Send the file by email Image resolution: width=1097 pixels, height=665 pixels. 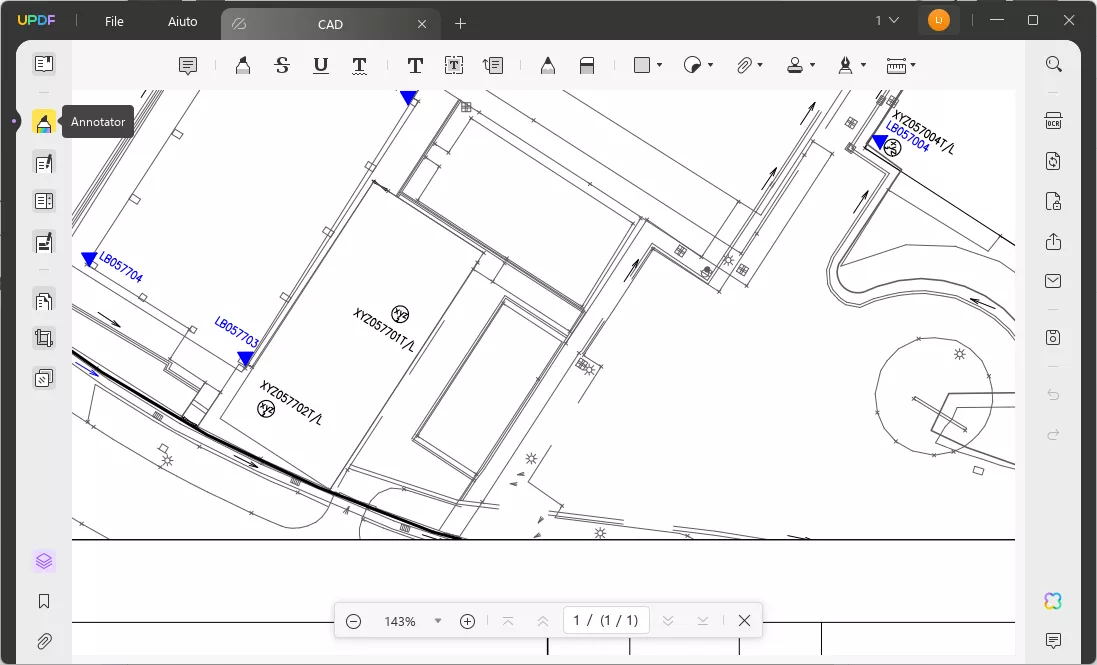tap(1053, 281)
